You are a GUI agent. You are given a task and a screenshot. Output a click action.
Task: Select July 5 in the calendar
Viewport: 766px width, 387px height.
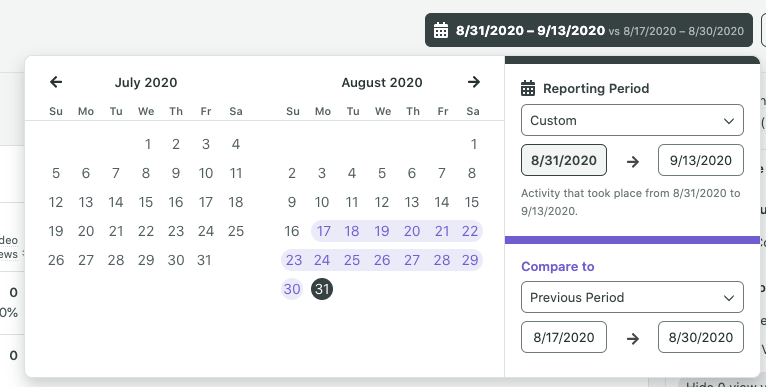(x=56, y=173)
